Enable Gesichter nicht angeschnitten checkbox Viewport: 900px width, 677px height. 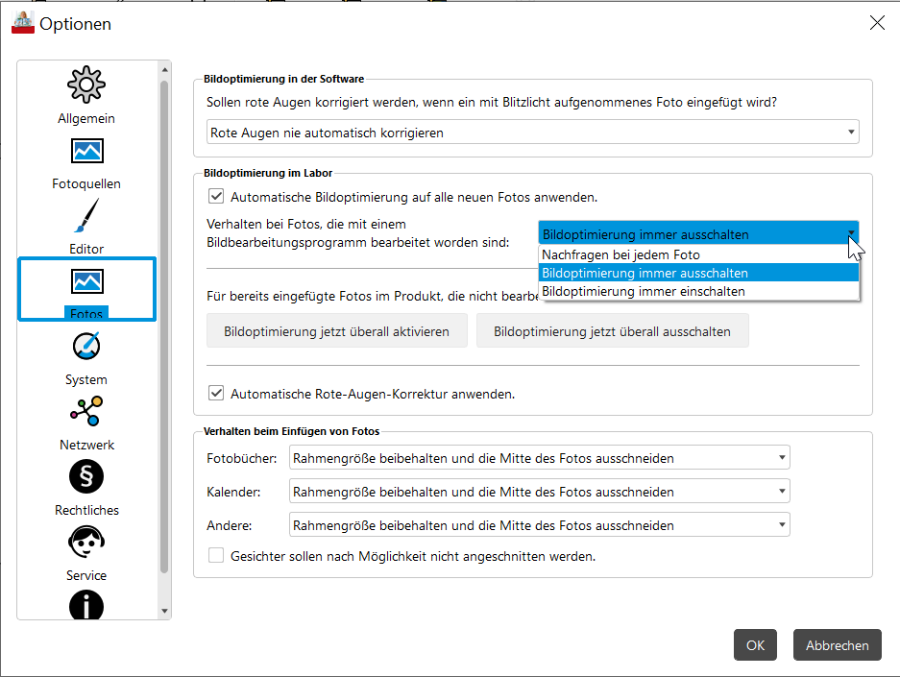pyautogui.click(x=216, y=555)
